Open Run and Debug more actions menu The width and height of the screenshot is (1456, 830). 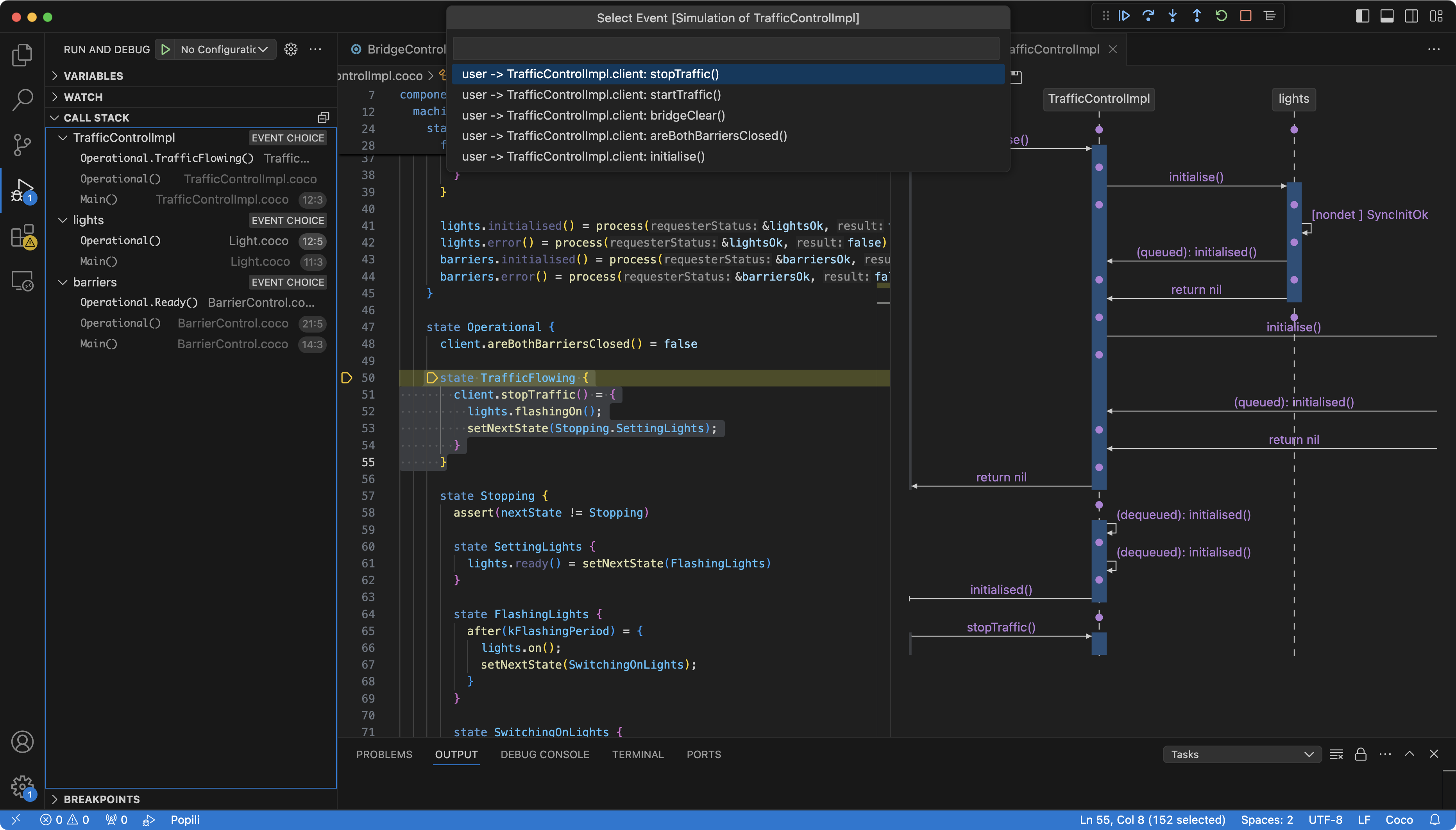(315, 50)
